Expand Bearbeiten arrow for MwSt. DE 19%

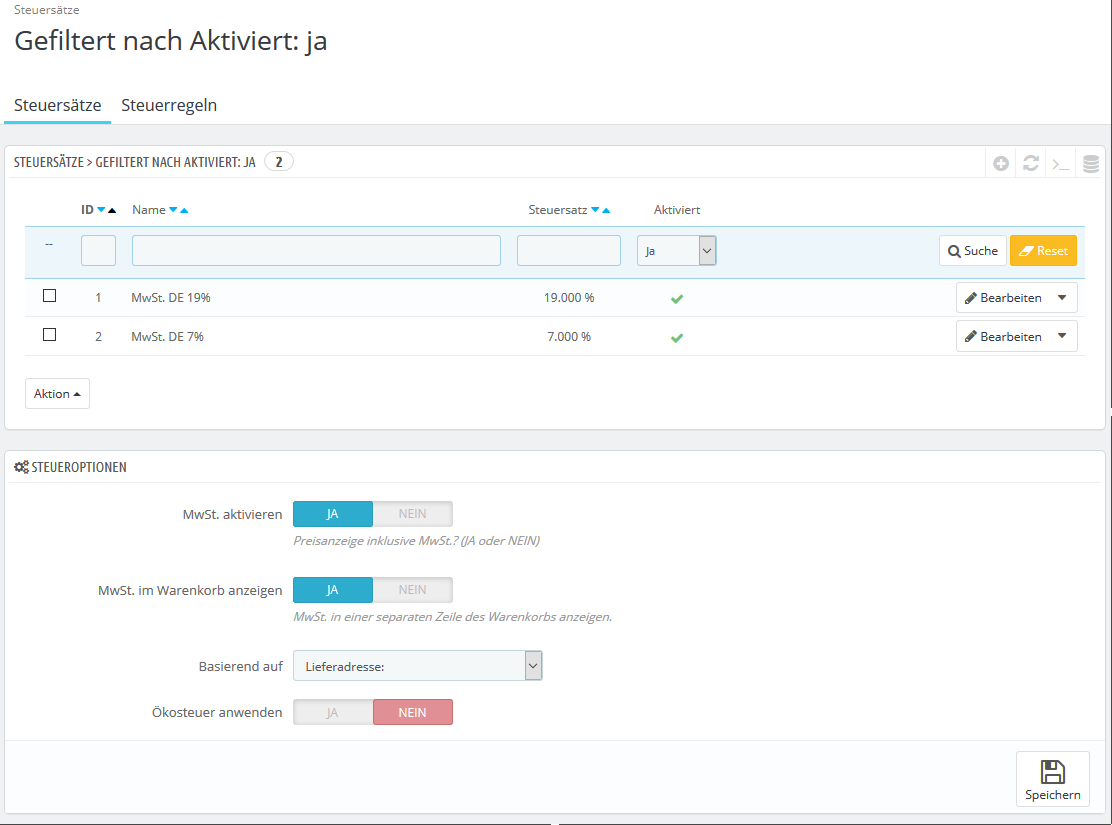coord(1062,298)
